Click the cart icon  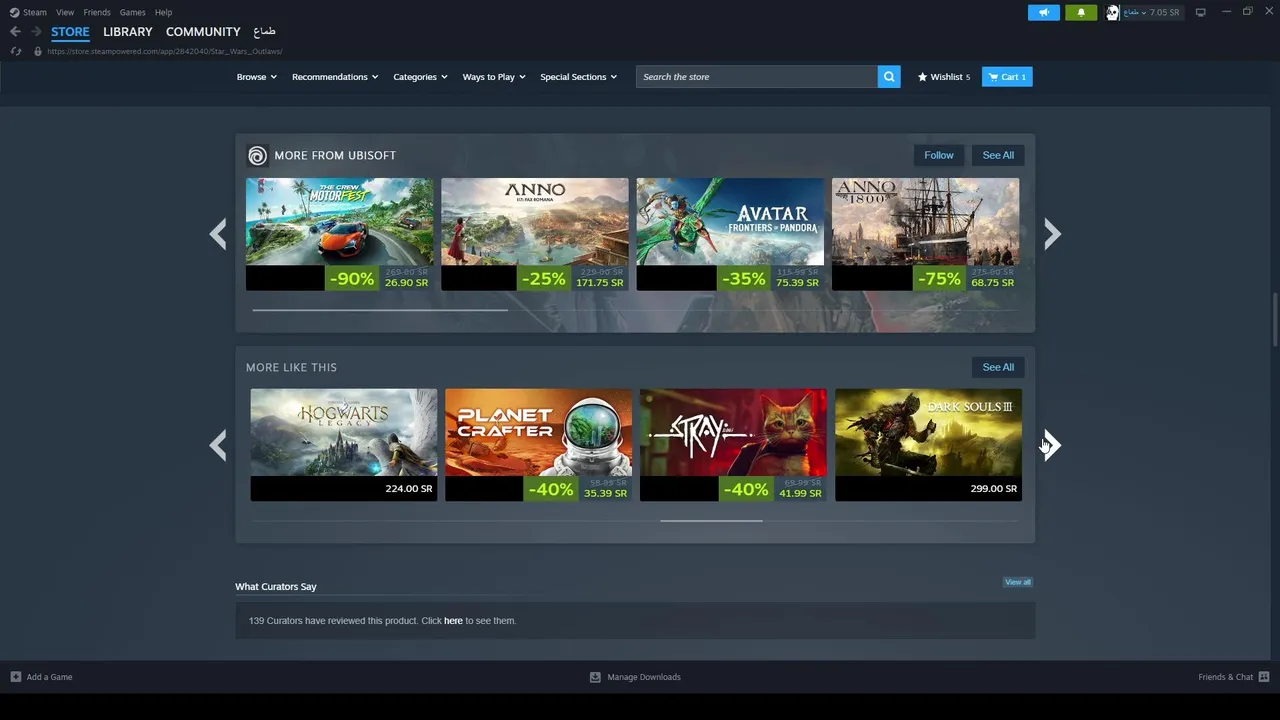pos(993,77)
